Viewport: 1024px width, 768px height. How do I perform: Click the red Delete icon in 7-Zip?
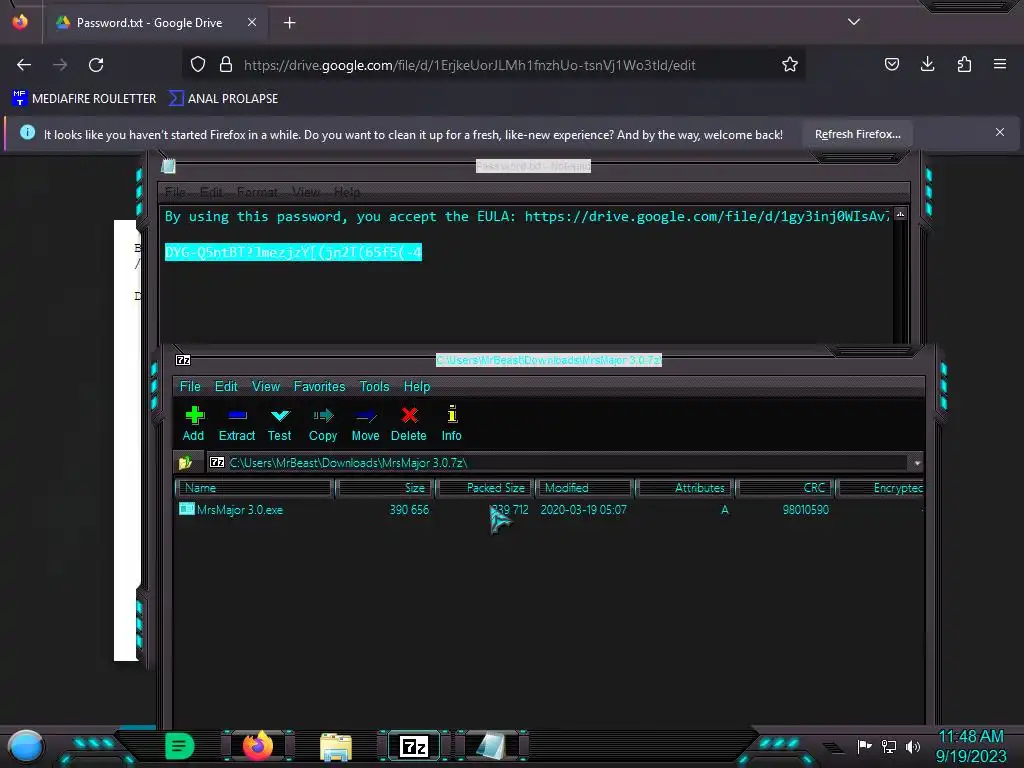click(409, 424)
